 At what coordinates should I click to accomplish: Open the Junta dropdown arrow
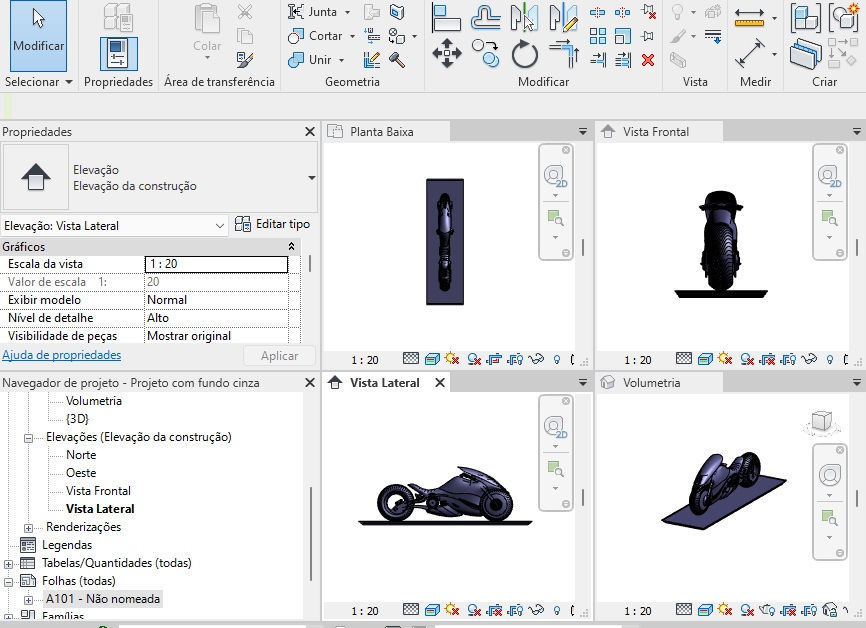coord(347,12)
